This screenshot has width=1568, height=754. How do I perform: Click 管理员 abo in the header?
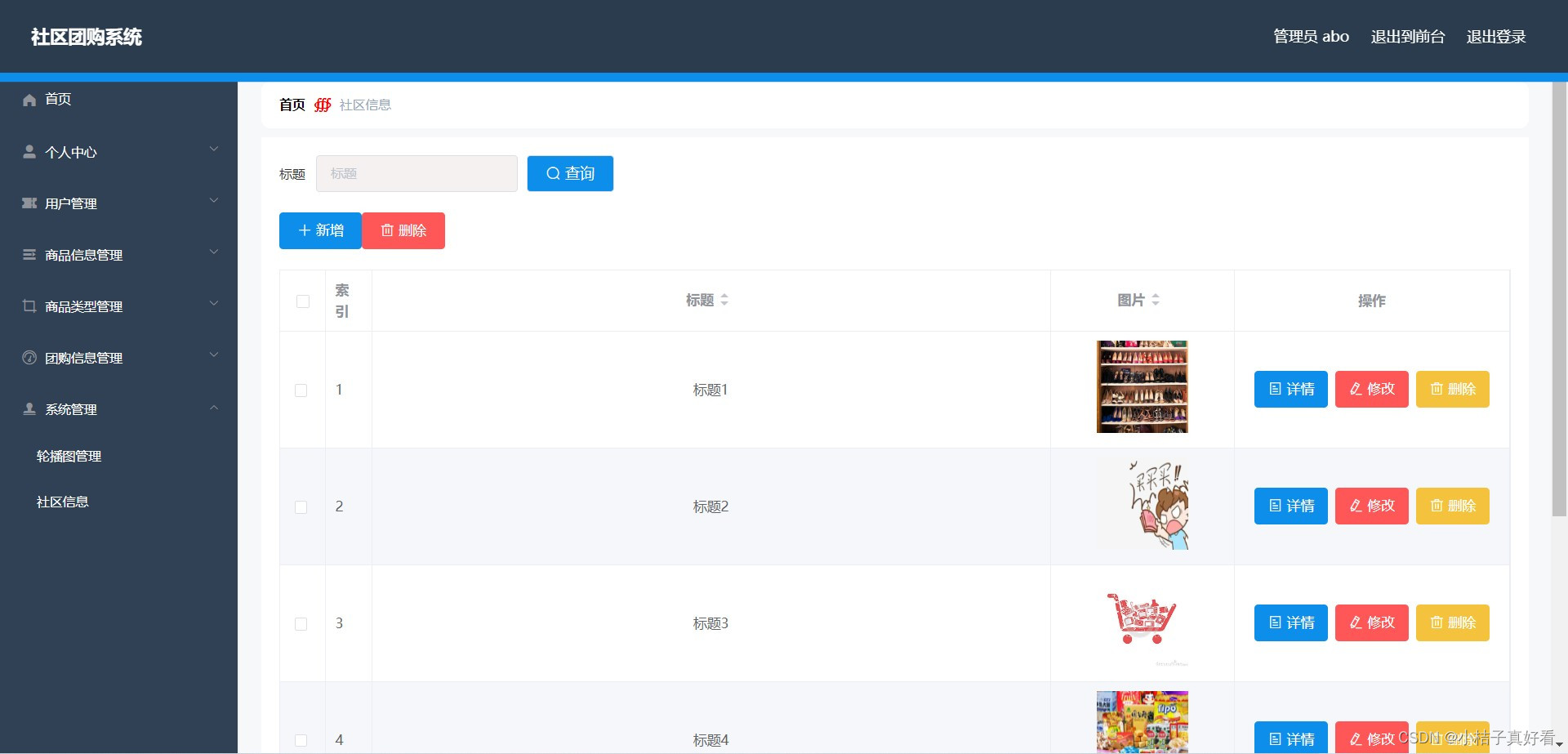pyautogui.click(x=1311, y=37)
